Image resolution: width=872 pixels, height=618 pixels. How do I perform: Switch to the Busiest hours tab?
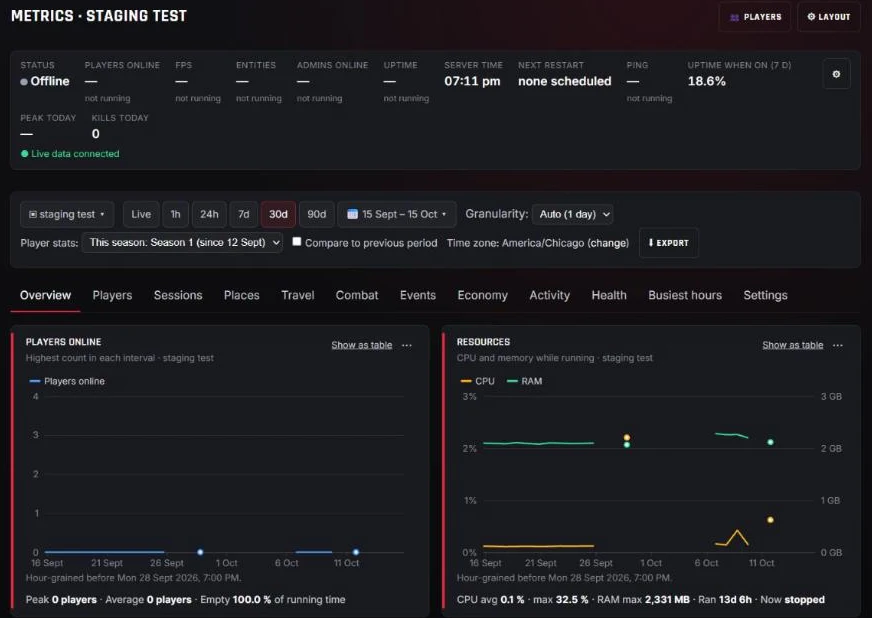pos(685,295)
